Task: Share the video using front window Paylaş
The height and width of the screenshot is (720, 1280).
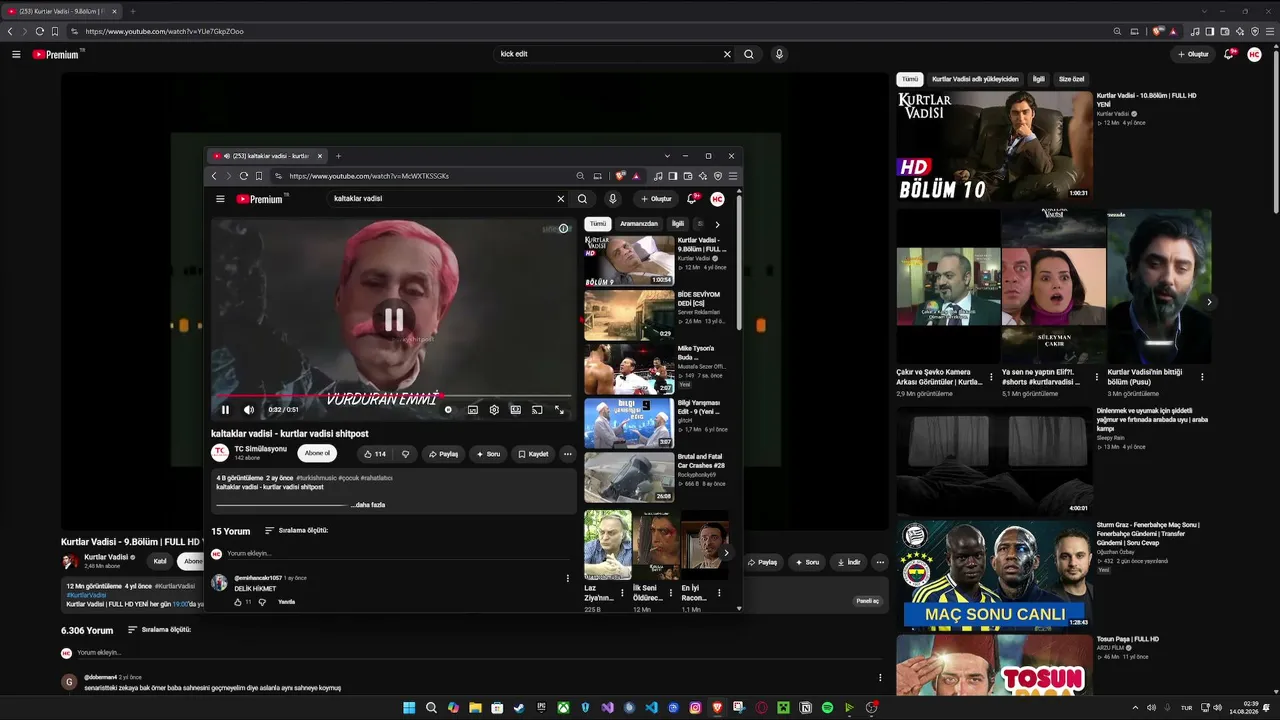Action: (443, 454)
